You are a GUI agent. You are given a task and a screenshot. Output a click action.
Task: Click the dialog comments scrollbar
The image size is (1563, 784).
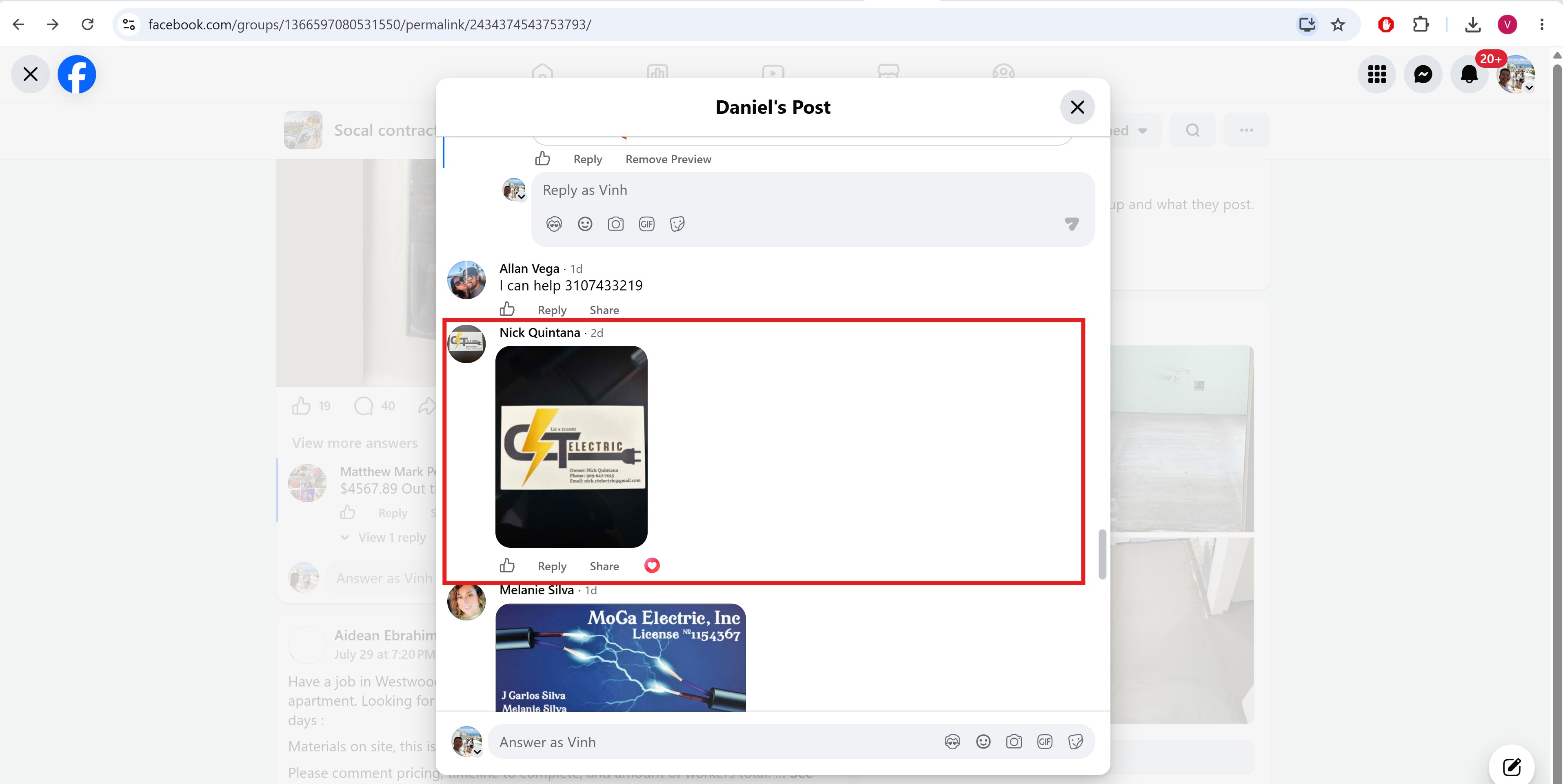(1102, 554)
